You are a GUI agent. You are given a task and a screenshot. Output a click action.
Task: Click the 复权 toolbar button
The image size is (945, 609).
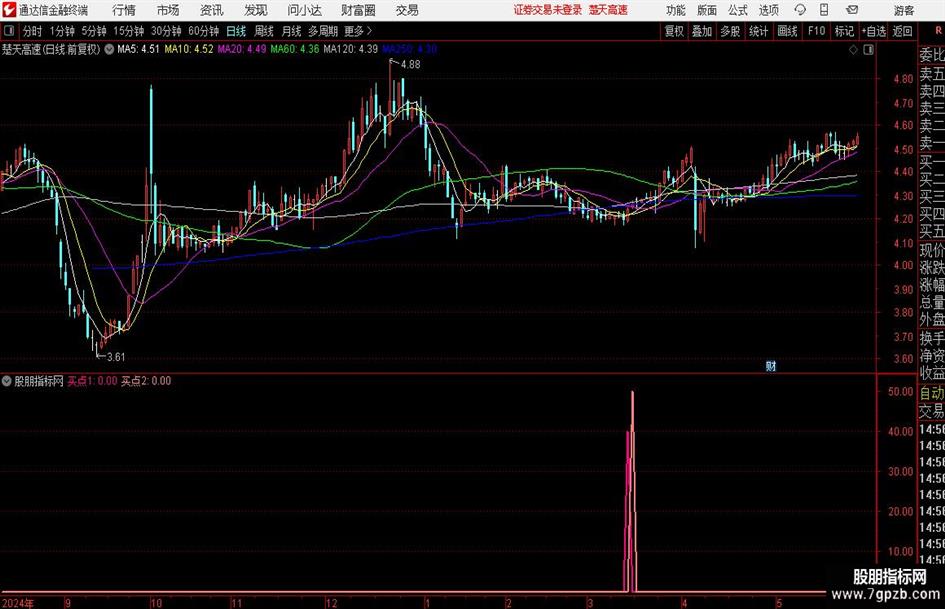(x=674, y=31)
